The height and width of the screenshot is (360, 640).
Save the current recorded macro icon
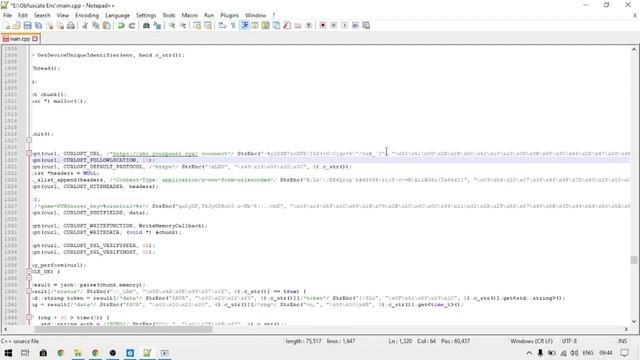coord(366,25)
